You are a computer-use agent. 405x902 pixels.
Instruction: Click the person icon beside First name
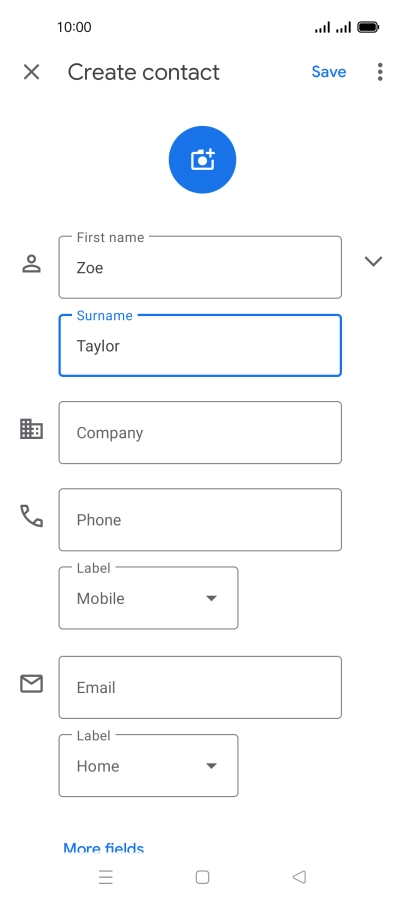tap(32, 263)
